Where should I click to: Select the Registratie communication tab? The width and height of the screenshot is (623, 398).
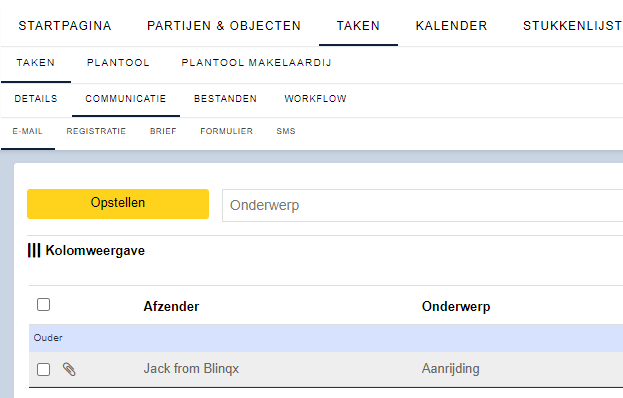[96, 131]
